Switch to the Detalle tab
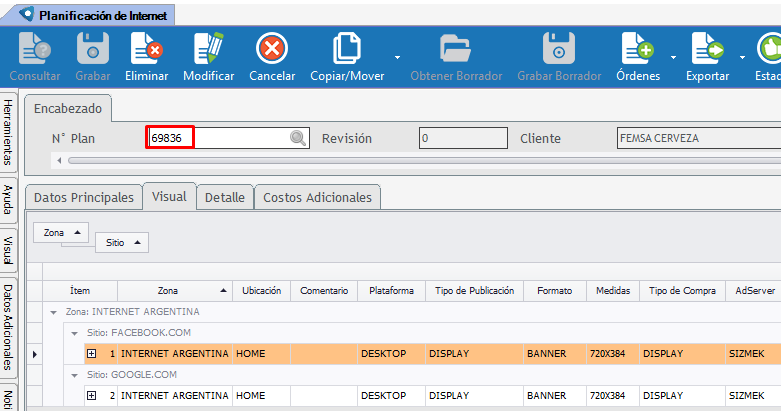 point(224,198)
